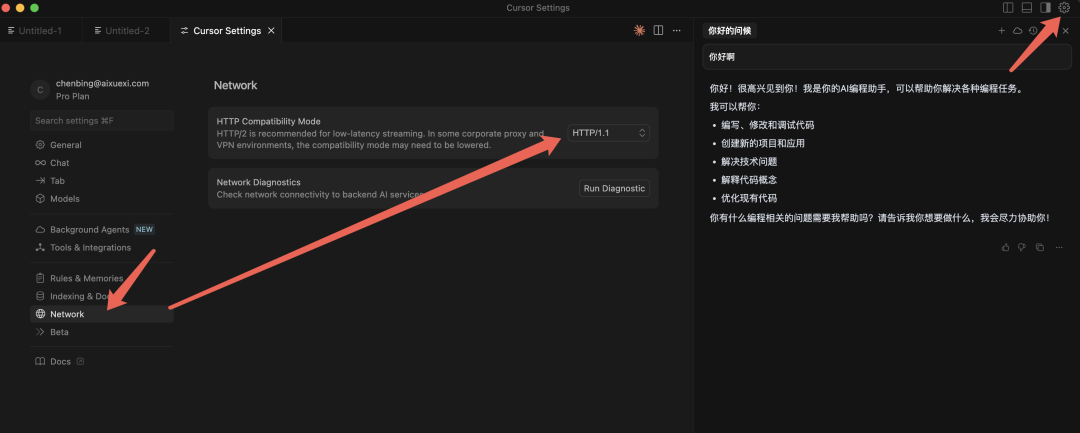Image resolution: width=1080 pixels, height=433 pixels.
Task: Close the Cursor Settings tab
Action: coord(271,30)
